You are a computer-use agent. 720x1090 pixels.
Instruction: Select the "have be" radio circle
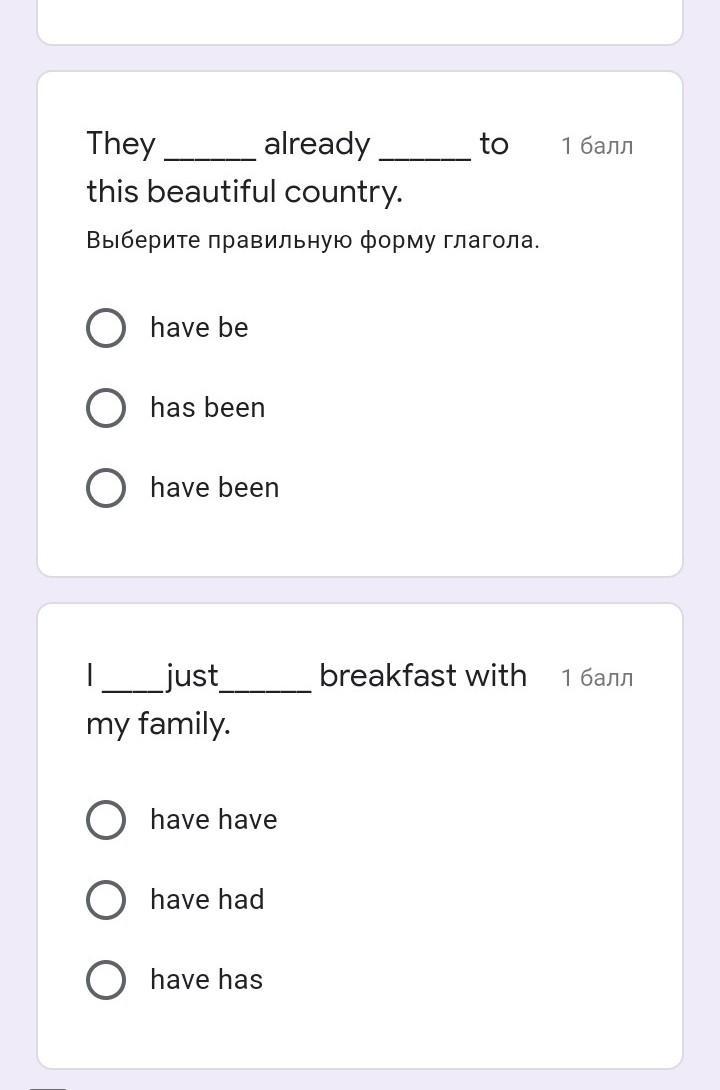tap(106, 327)
